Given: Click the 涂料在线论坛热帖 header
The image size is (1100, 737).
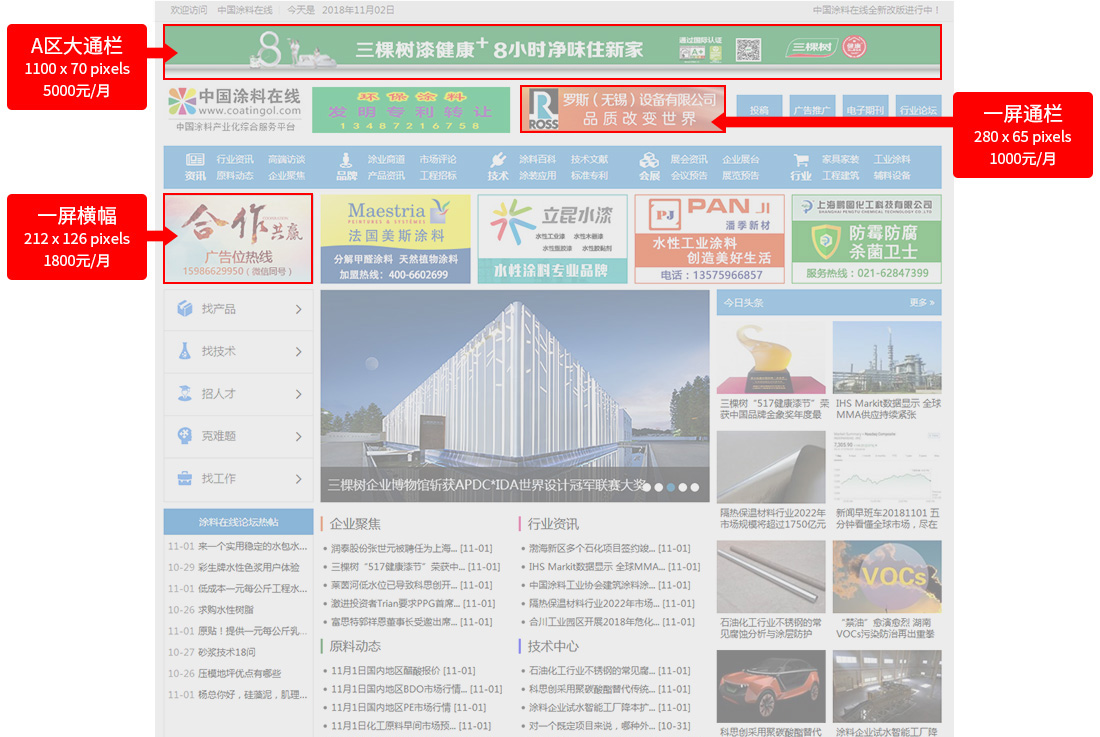Looking at the screenshot, I should tap(239, 522).
